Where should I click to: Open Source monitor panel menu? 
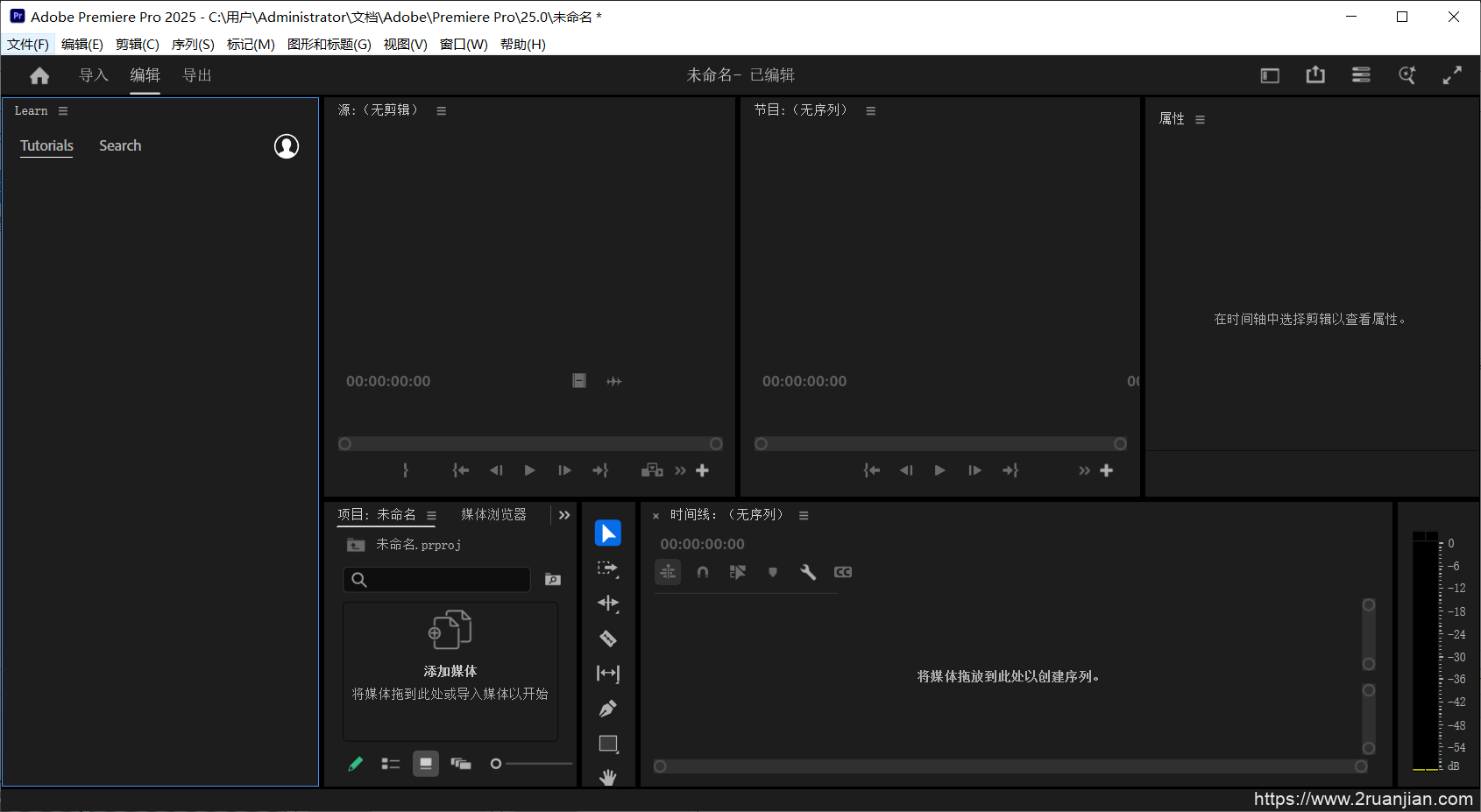coord(442,111)
